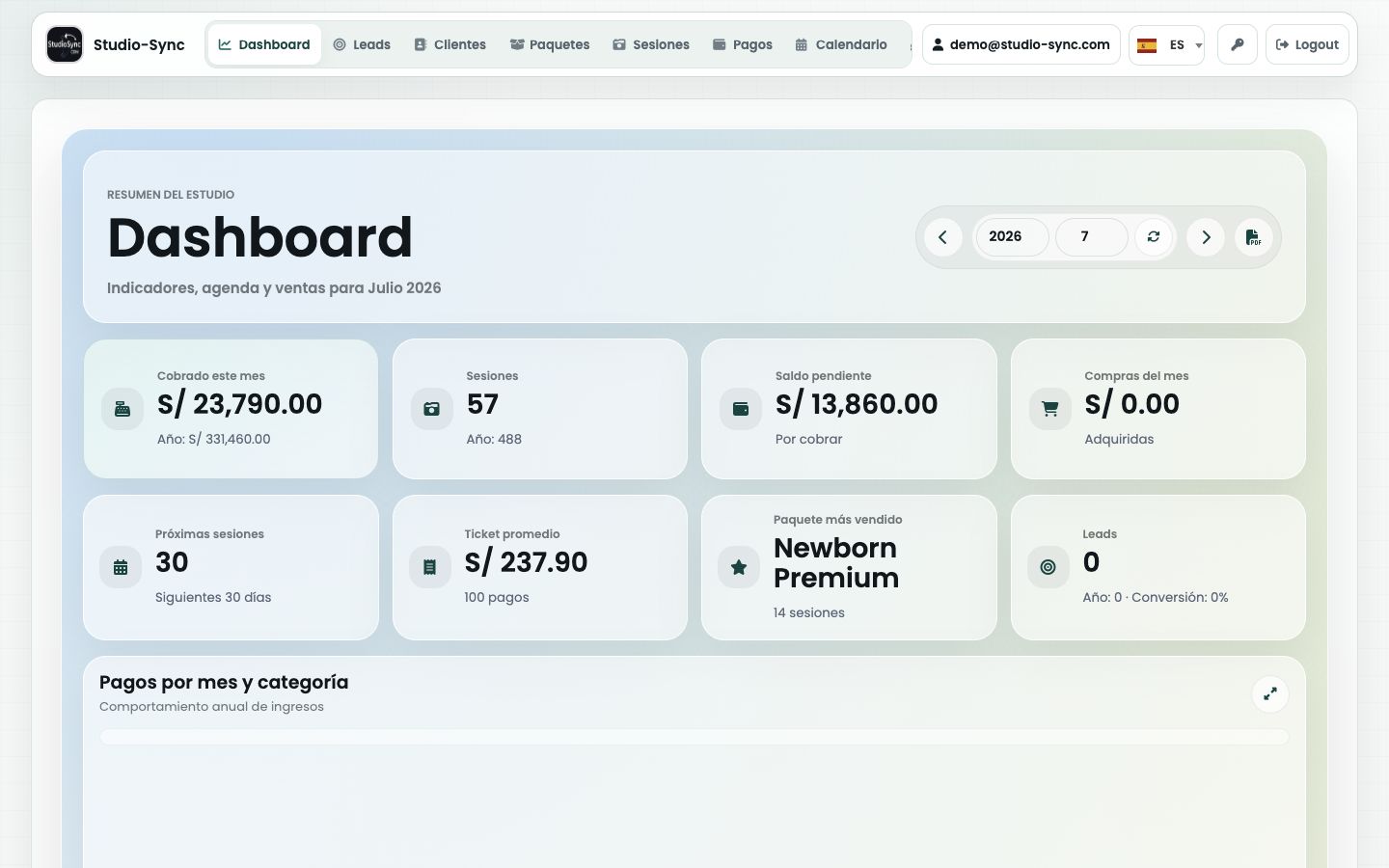The height and width of the screenshot is (868, 1389).
Task: Click 'Año: 0 · Conversión: 0%' text
Action: click(1156, 597)
